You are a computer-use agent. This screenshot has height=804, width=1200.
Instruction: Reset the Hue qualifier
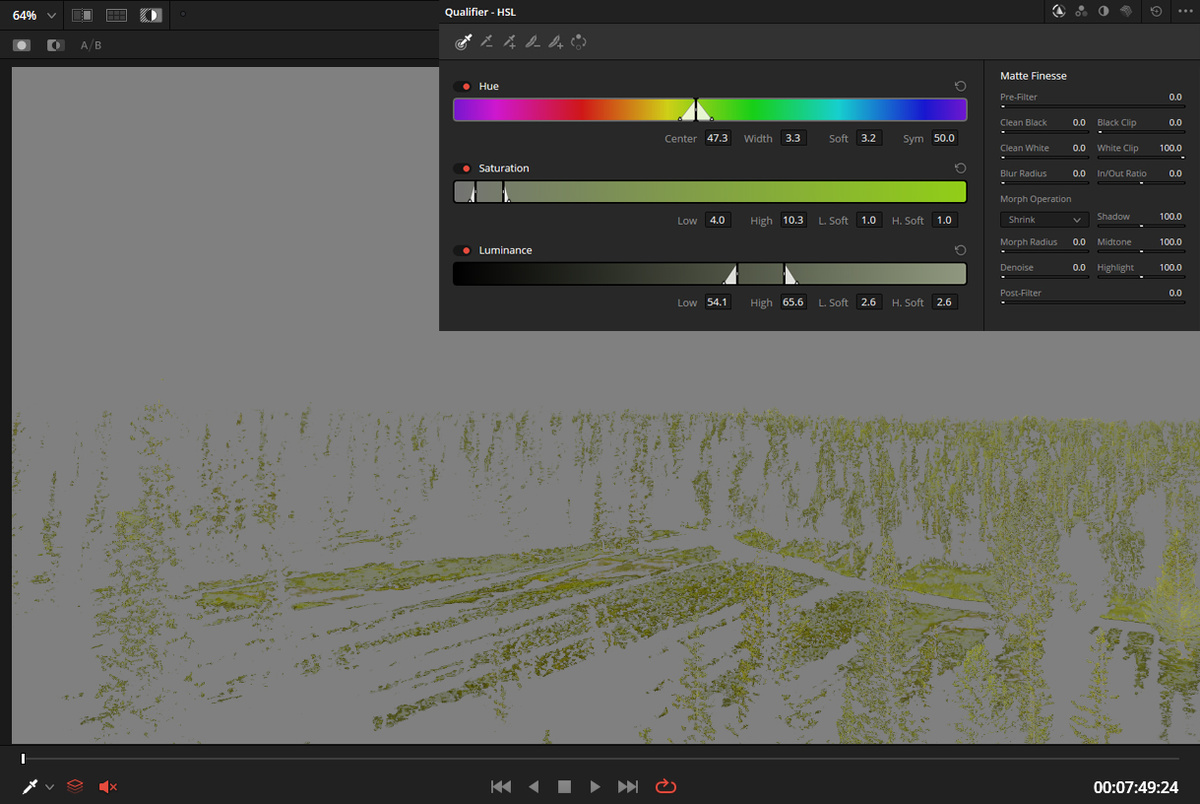960,86
